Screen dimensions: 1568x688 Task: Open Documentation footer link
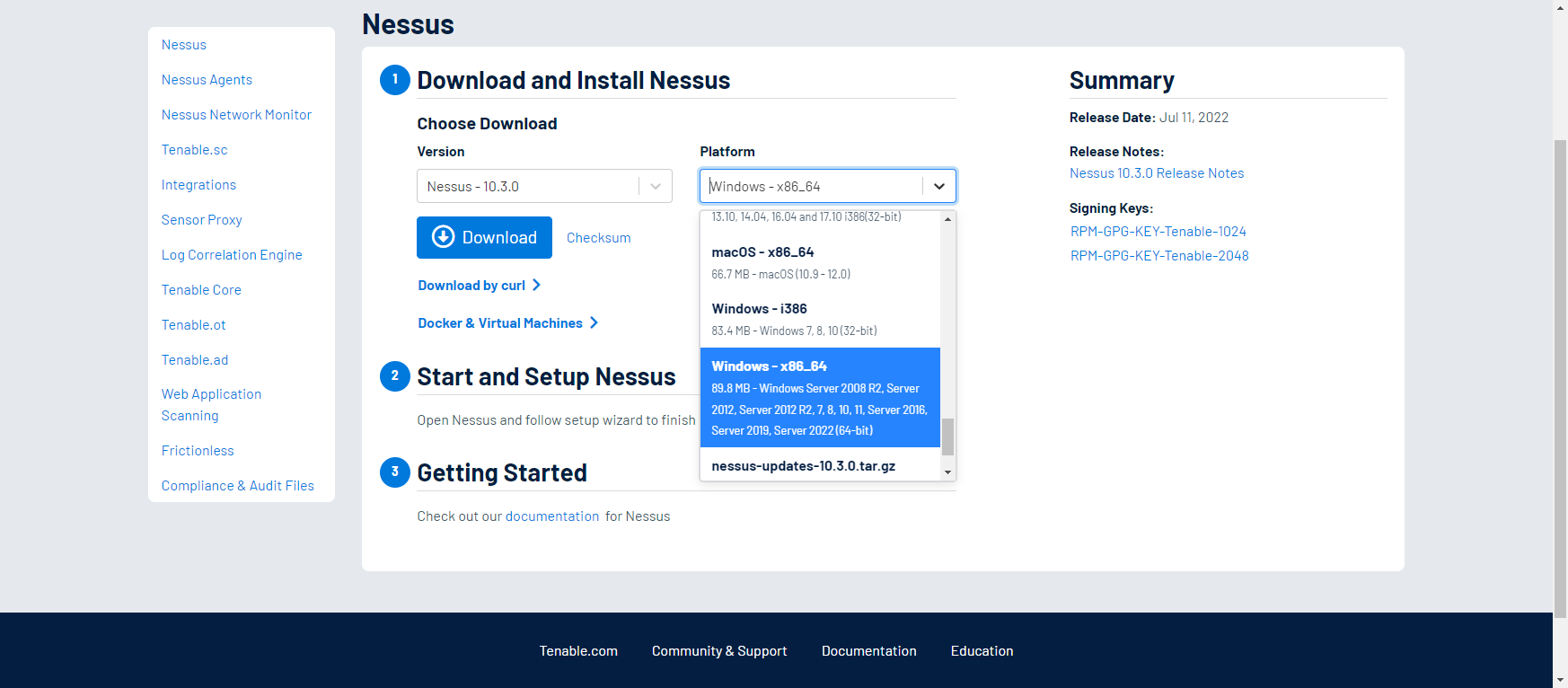(x=869, y=651)
